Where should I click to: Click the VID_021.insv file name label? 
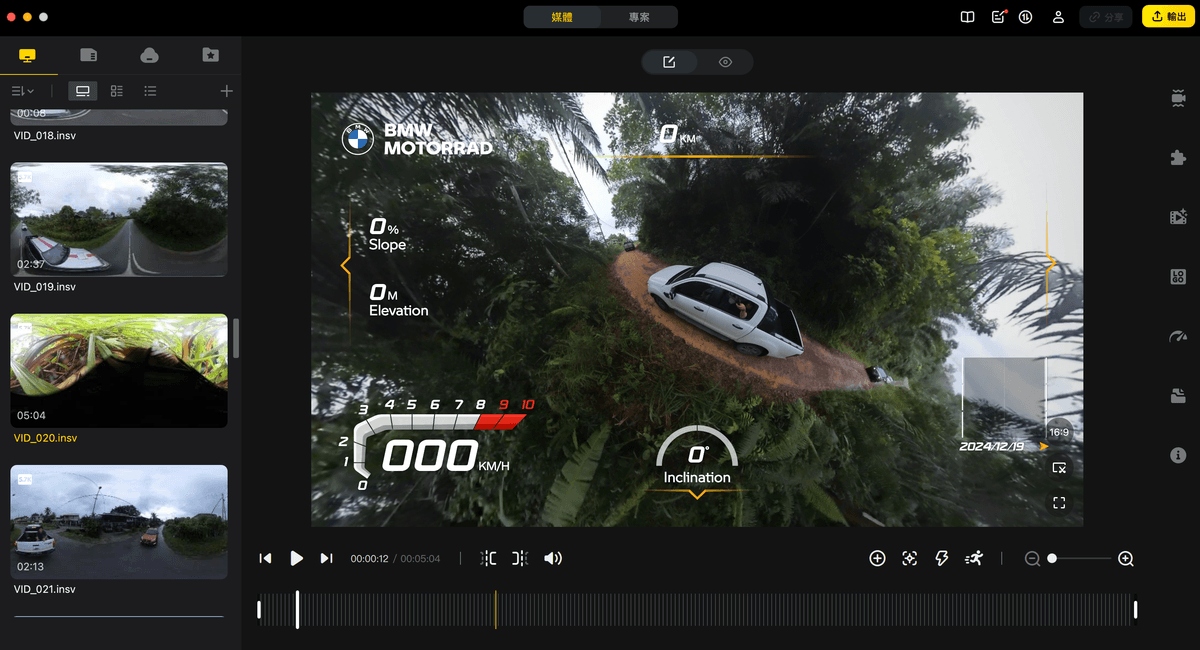tap(45, 590)
